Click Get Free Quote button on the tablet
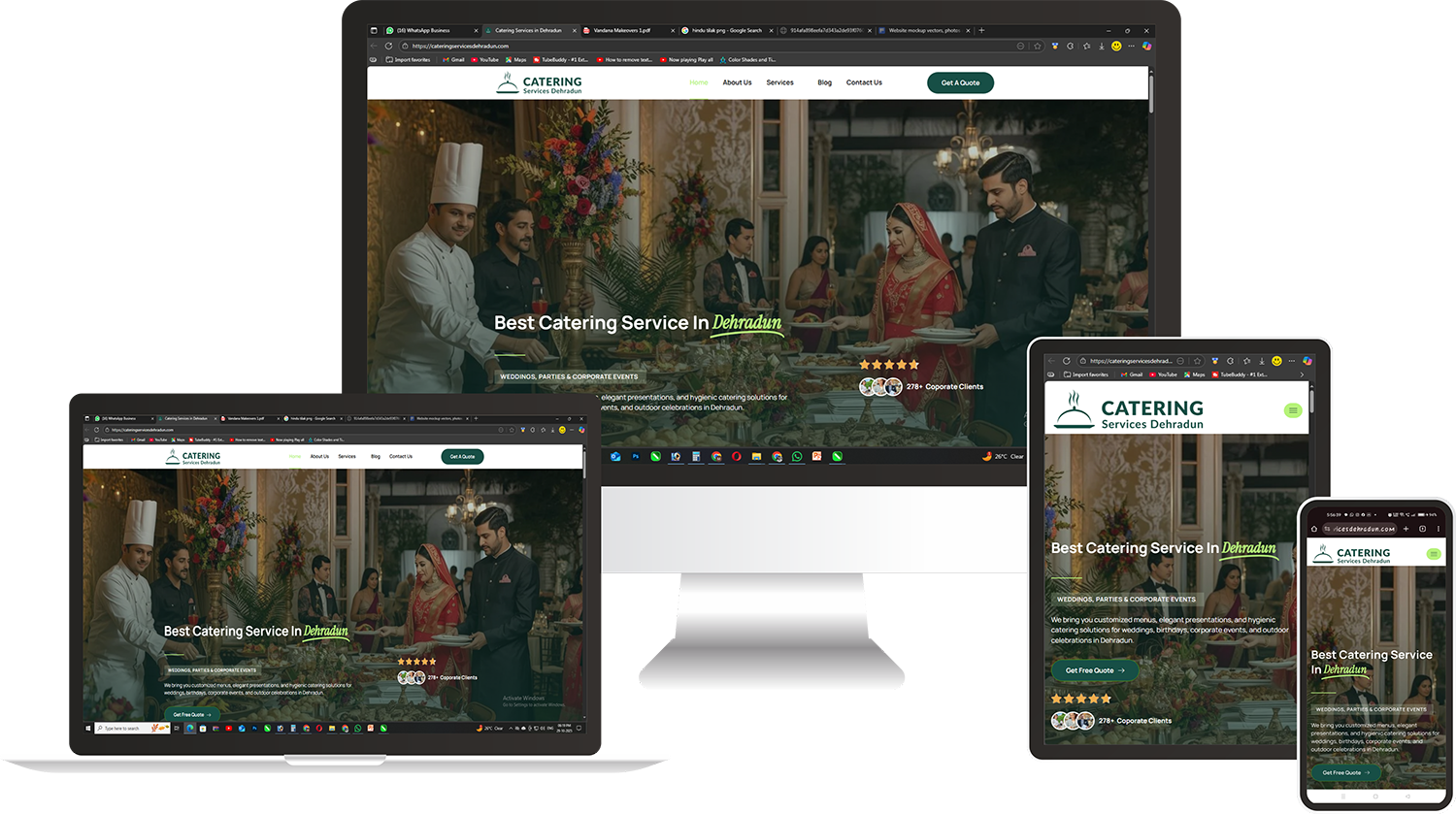The width and height of the screenshot is (1456, 814). point(1094,670)
